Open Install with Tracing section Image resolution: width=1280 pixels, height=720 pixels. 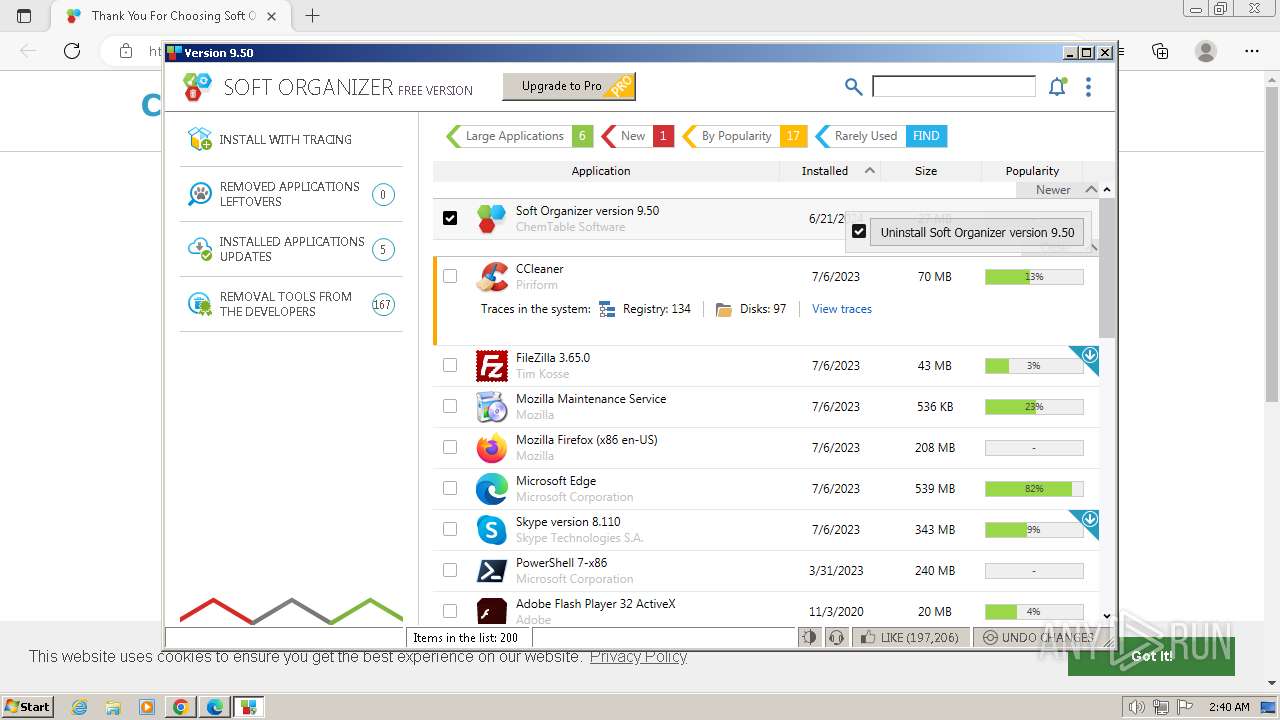click(x=291, y=139)
